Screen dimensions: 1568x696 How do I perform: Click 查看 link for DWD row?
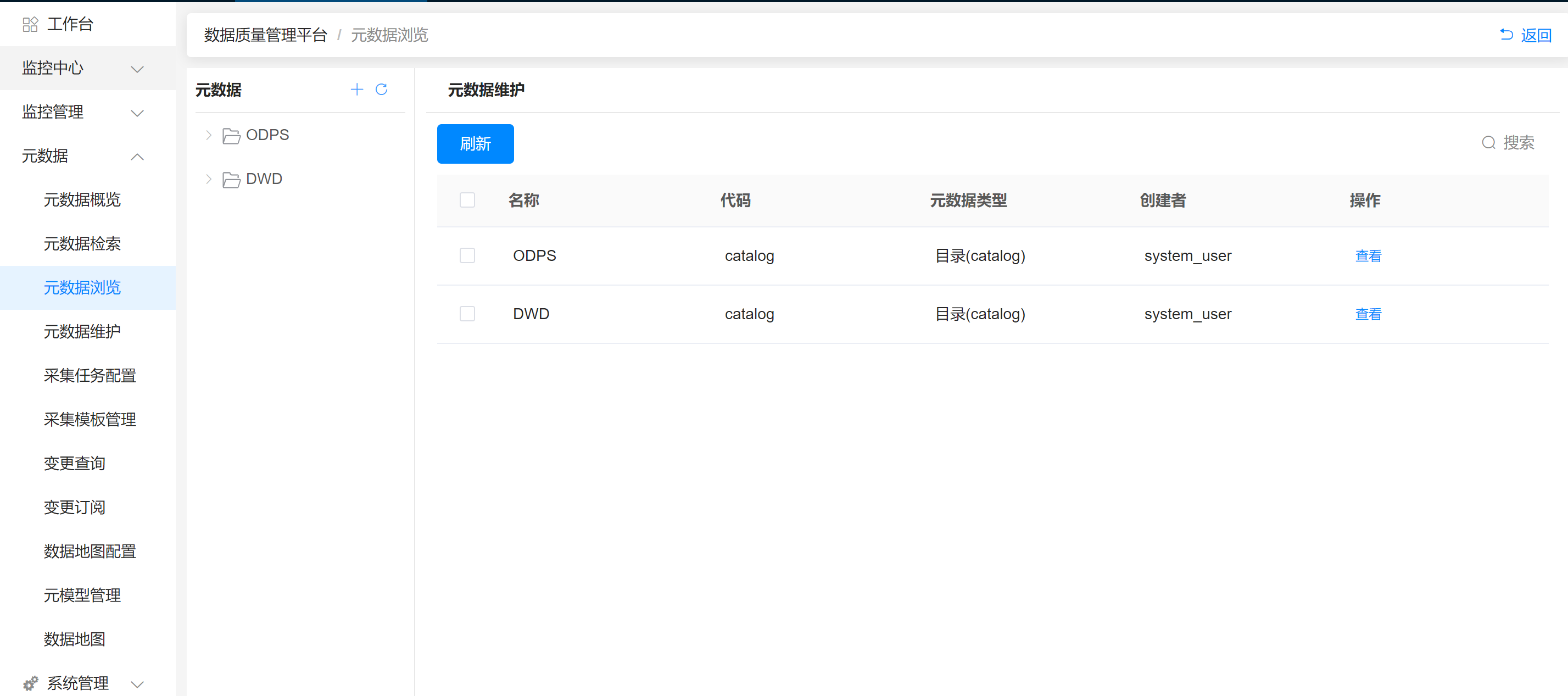(x=1368, y=314)
